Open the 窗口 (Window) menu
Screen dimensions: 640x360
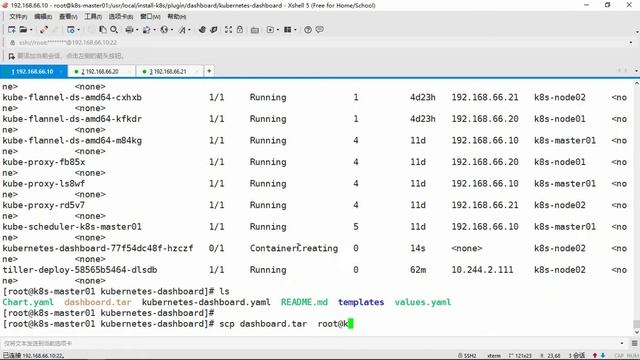tap(150, 16)
